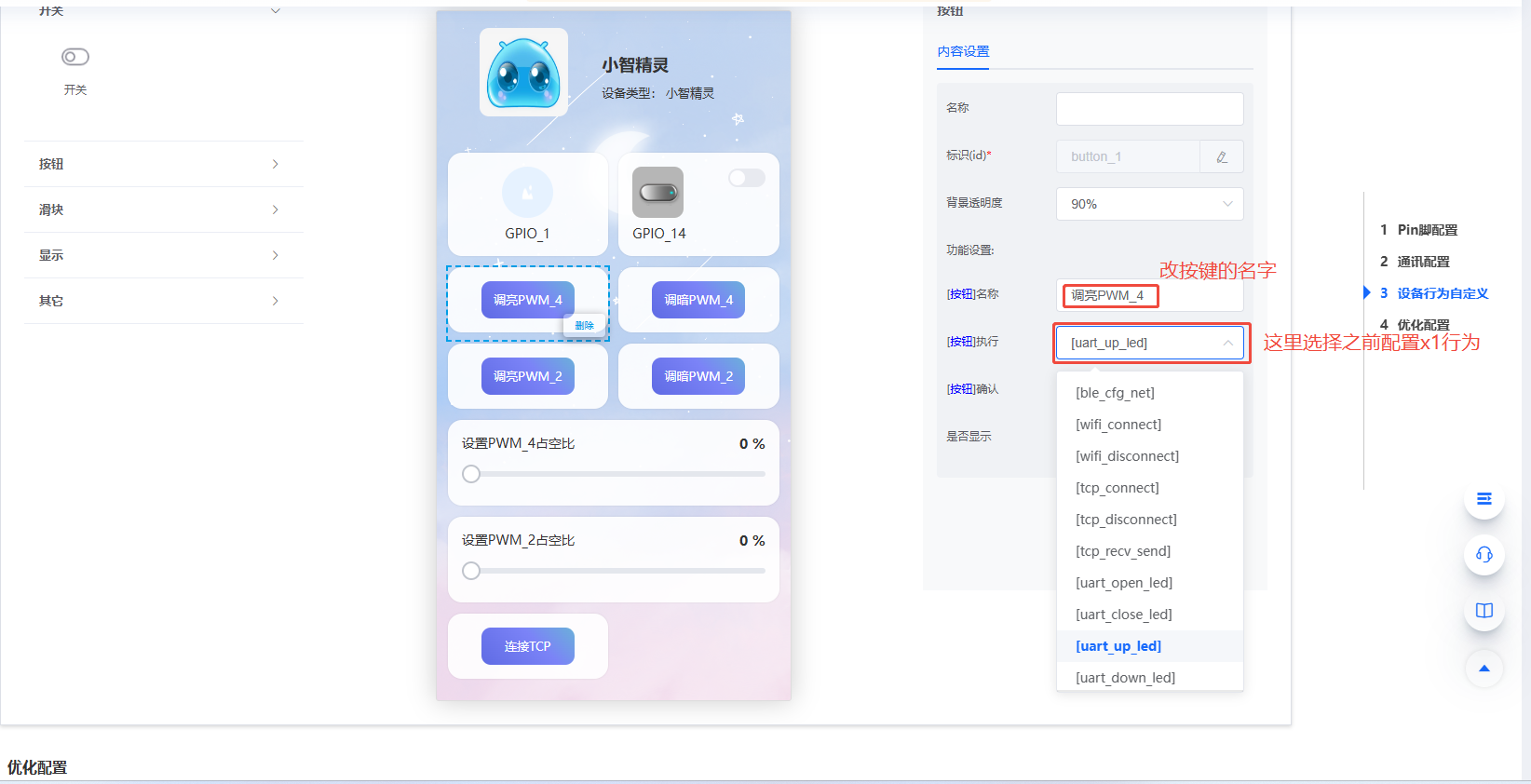Expand the 滑块 component category
1531x784 pixels.
[164, 210]
